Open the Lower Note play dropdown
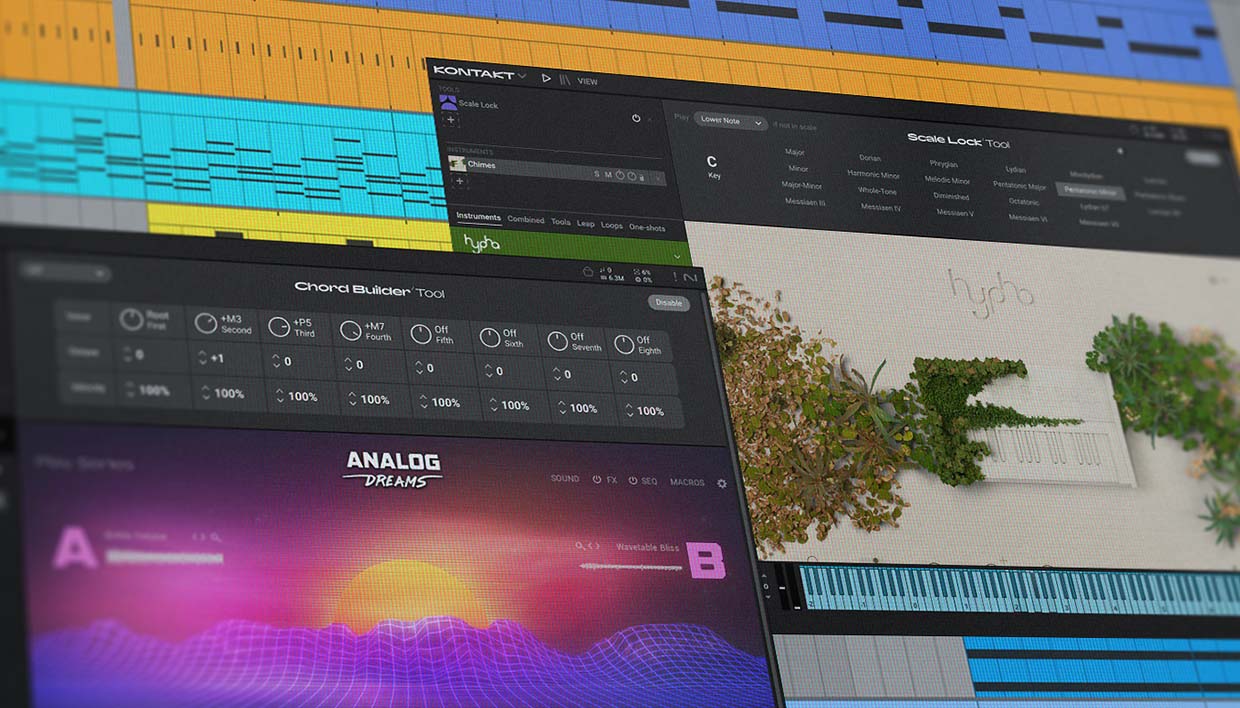 click(730, 122)
